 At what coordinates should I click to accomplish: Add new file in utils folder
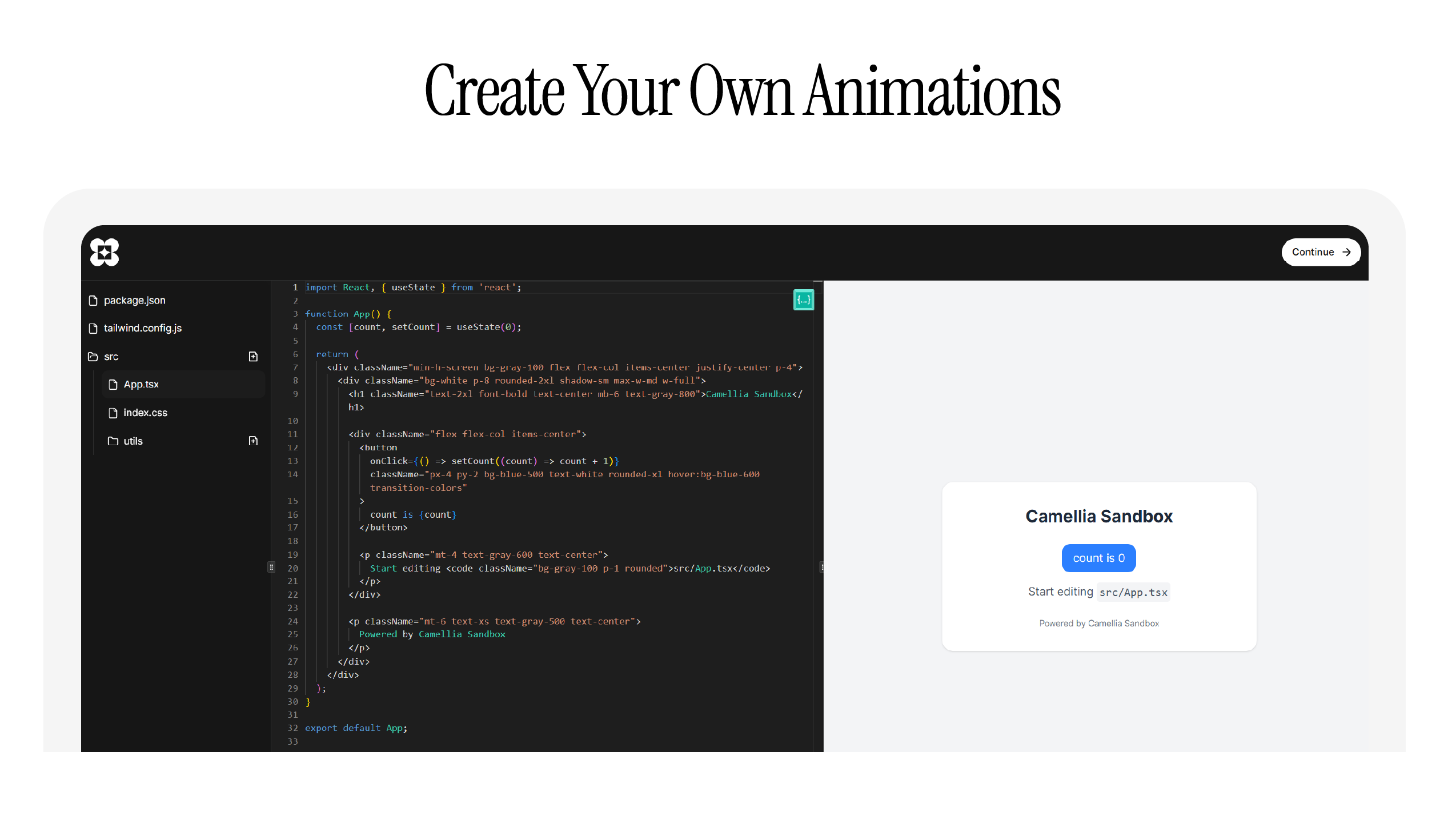[x=252, y=441]
